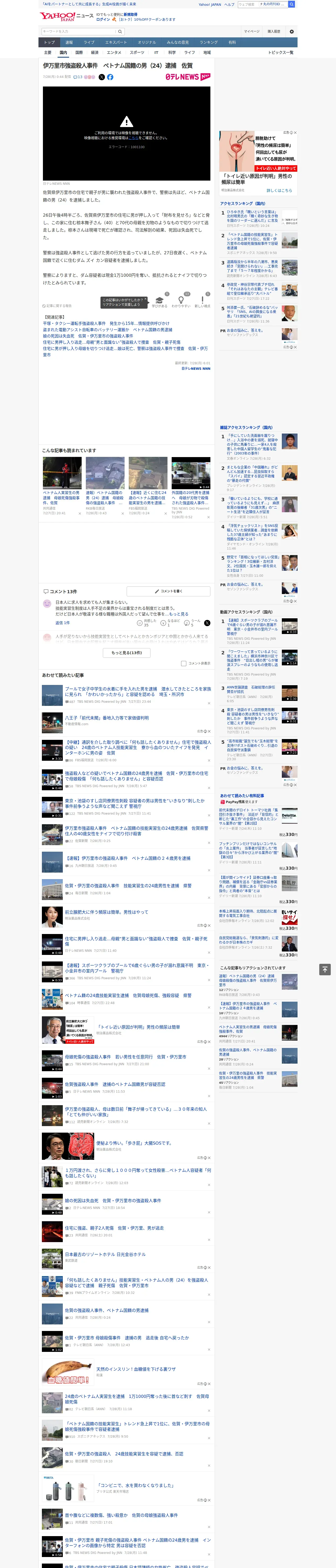Open the ライブ tab in main navigation

pos(89,43)
